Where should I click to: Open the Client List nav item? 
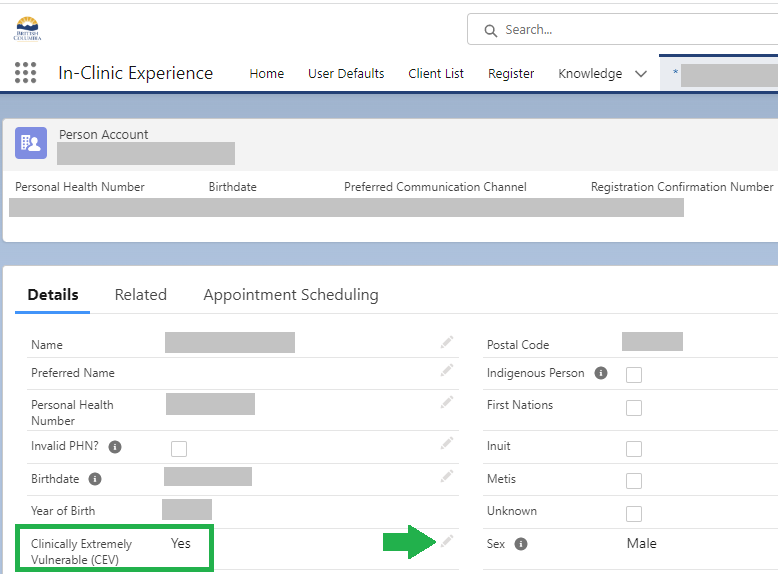(x=436, y=74)
